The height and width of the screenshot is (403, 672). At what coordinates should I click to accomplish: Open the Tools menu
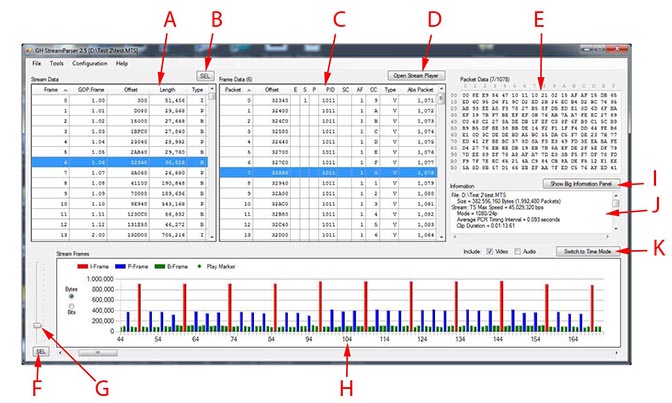(56, 63)
